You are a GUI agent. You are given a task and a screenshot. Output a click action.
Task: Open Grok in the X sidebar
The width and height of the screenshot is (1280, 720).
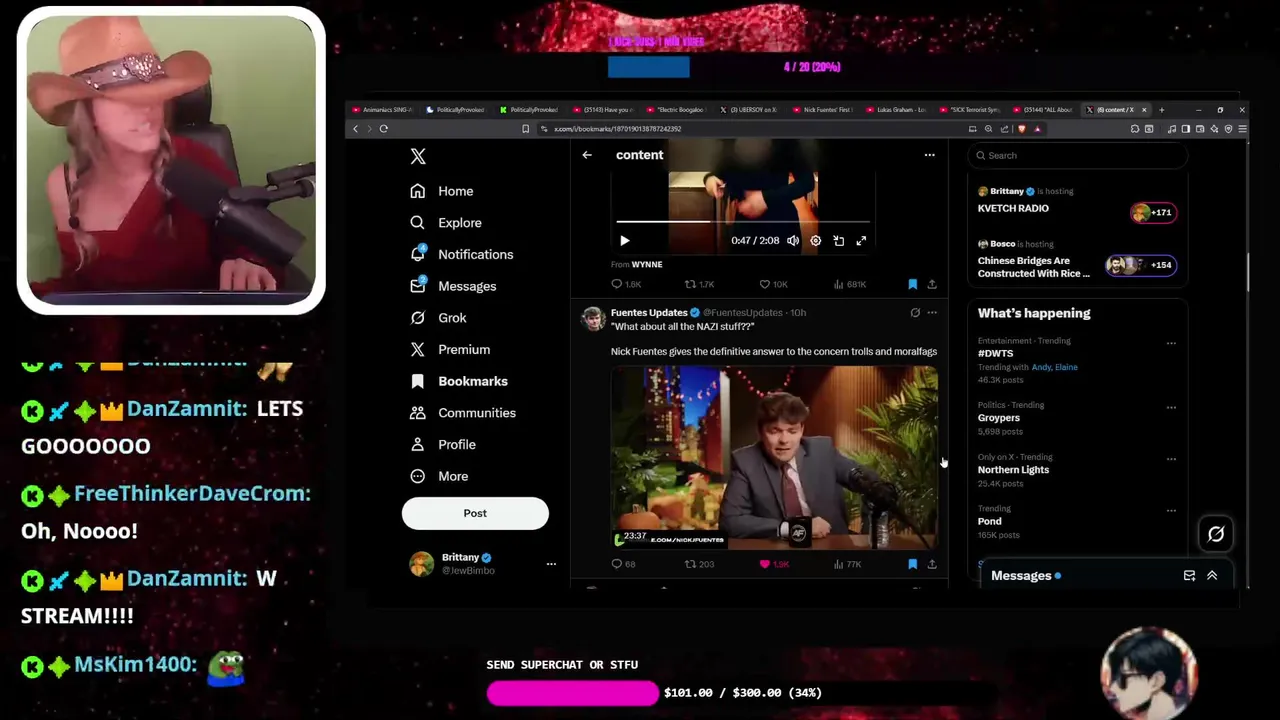coord(438,318)
